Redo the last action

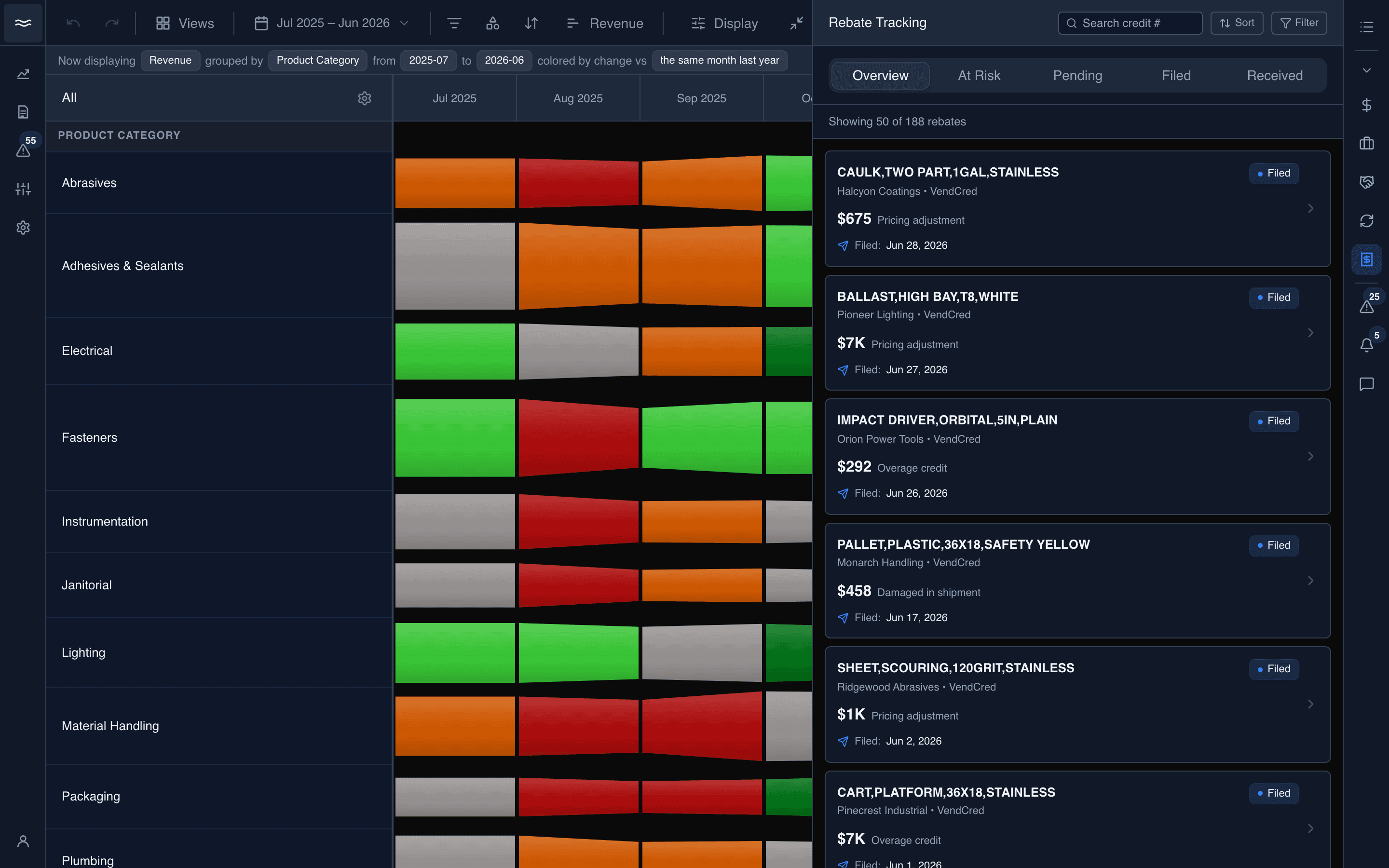(x=112, y=23)
